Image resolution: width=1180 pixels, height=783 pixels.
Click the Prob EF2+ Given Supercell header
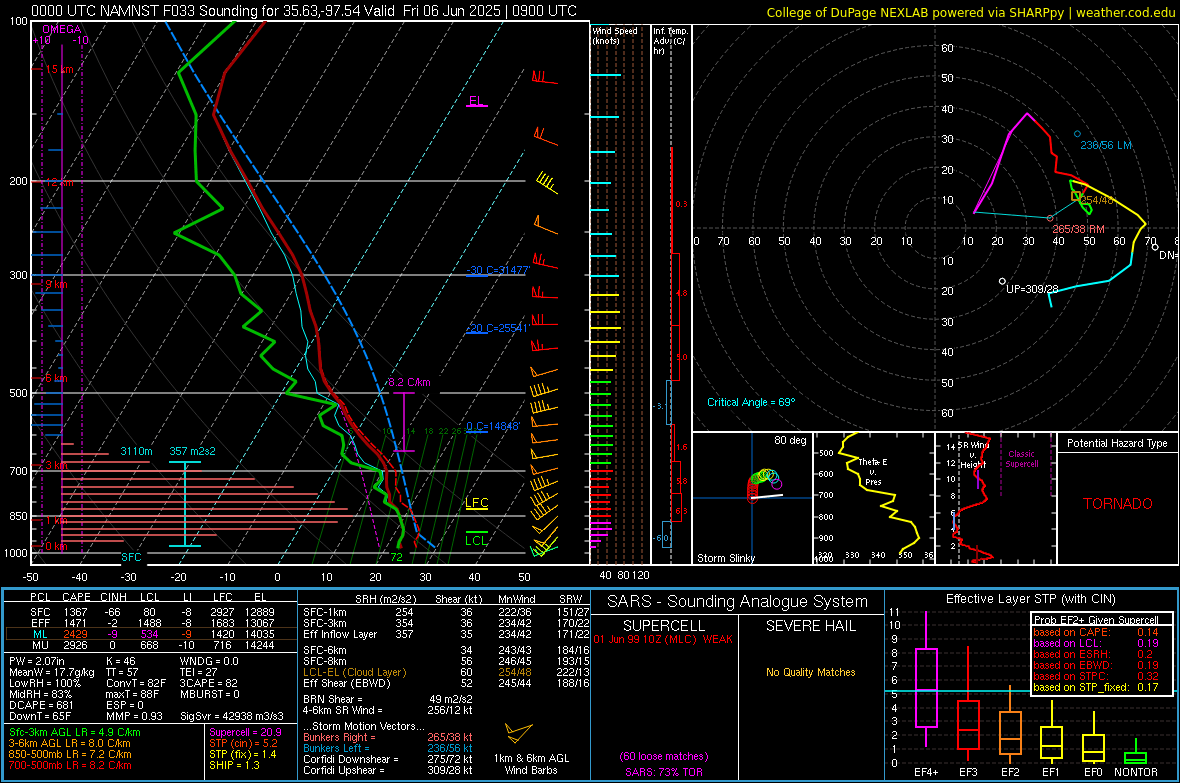(1096, 620)
